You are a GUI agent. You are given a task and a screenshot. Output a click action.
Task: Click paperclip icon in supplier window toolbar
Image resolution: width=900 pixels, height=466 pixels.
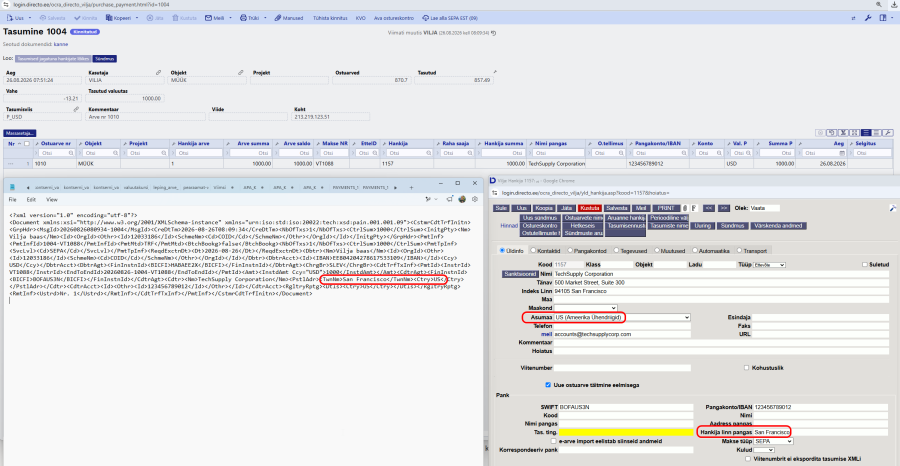(x=684, y=208)
